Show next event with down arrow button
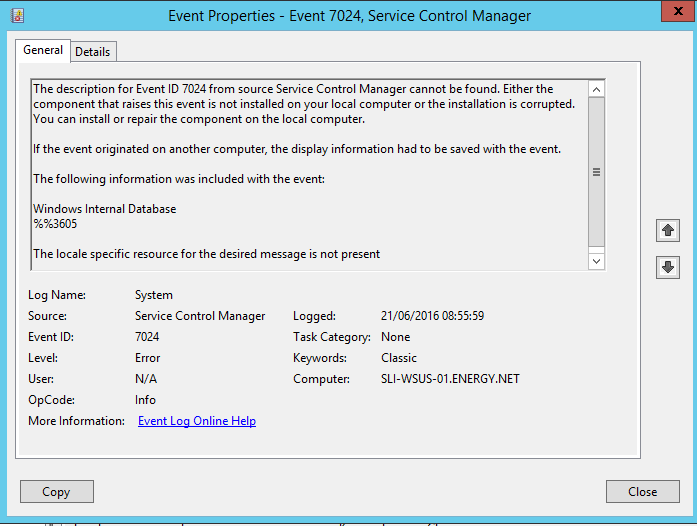 [668, 267]
